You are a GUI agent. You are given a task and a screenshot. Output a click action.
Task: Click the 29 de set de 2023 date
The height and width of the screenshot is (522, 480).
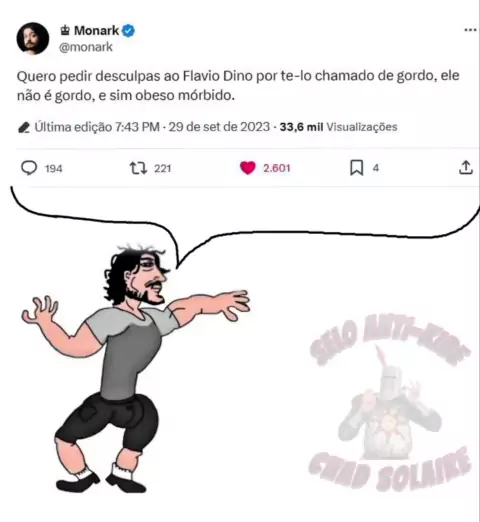(x=219, y=127)
